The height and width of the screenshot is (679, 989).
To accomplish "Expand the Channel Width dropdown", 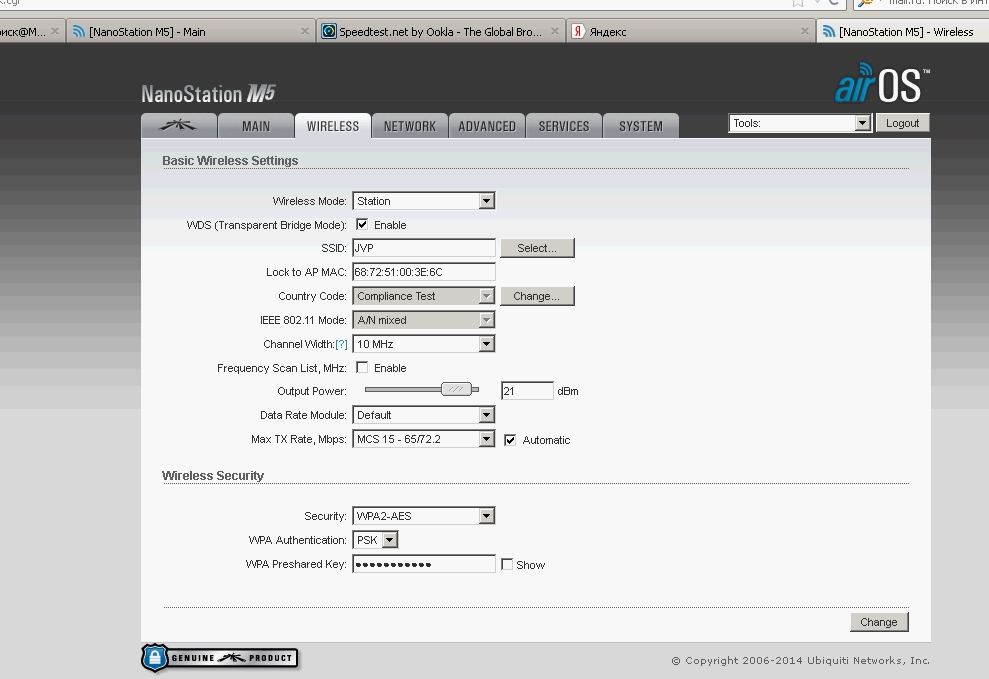I will point(423,344).
